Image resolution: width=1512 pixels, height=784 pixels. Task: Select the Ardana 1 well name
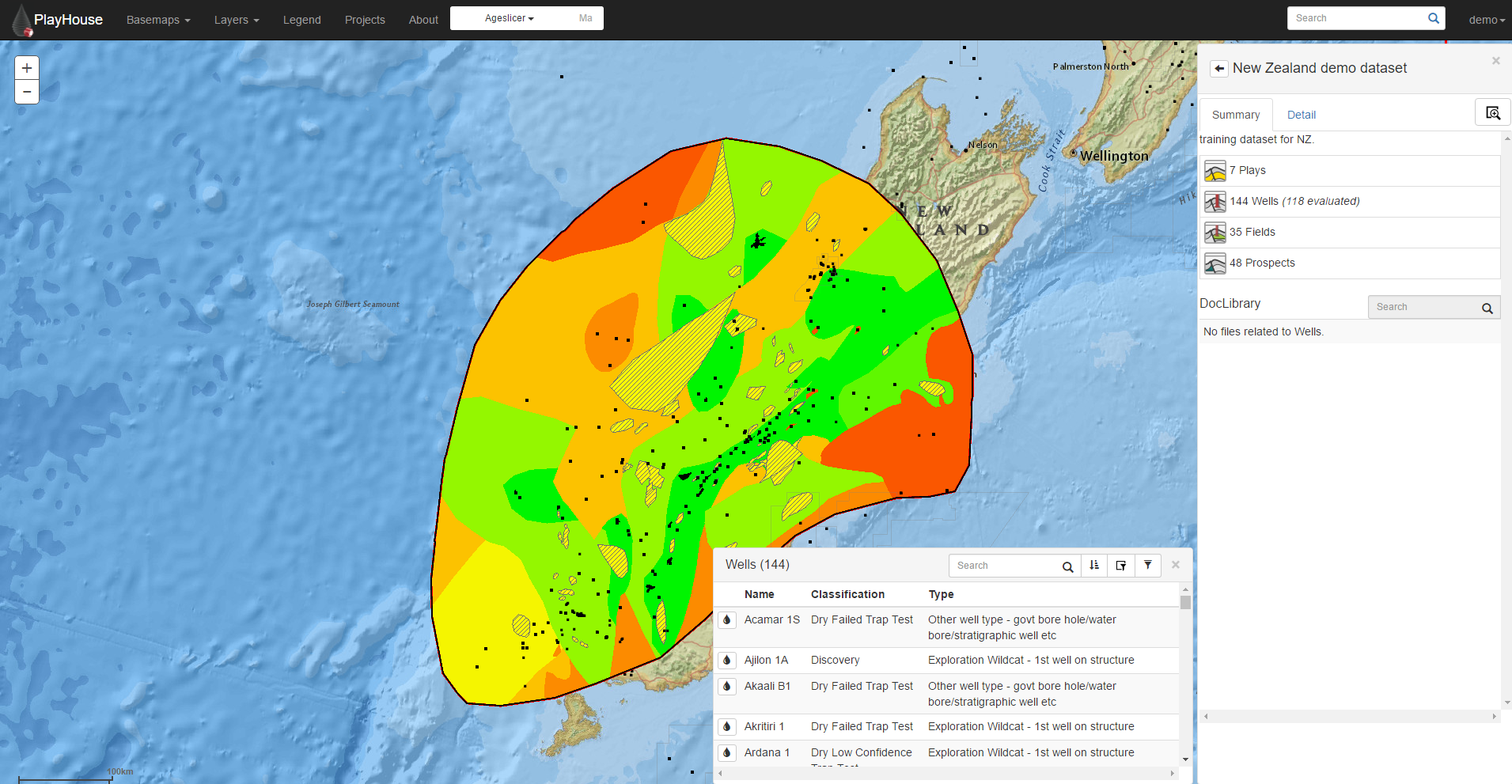(x=767, y=752)
